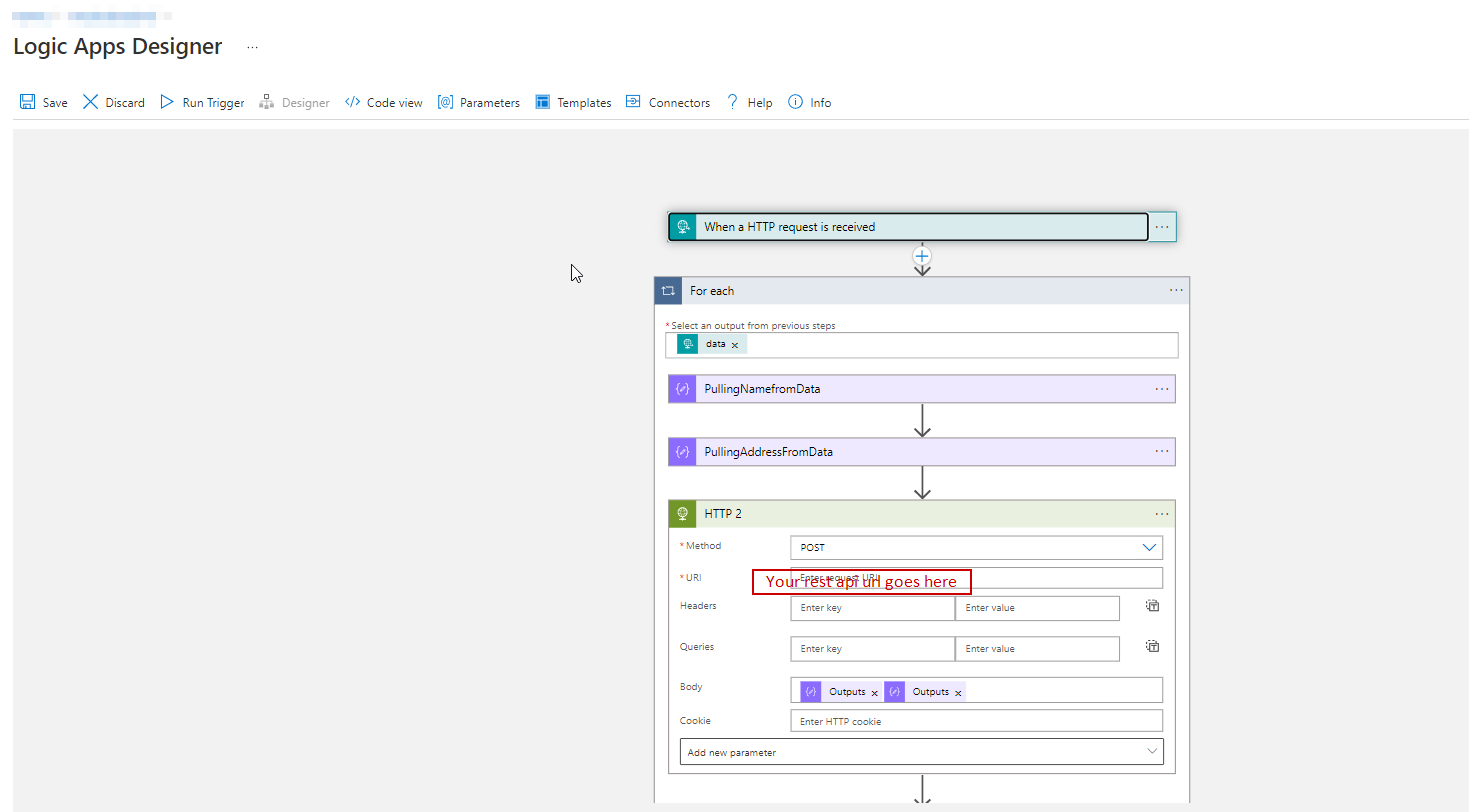Screen dimensions: 1469x812
Task: Click the Designer view button
Action: tap(294, 102)
